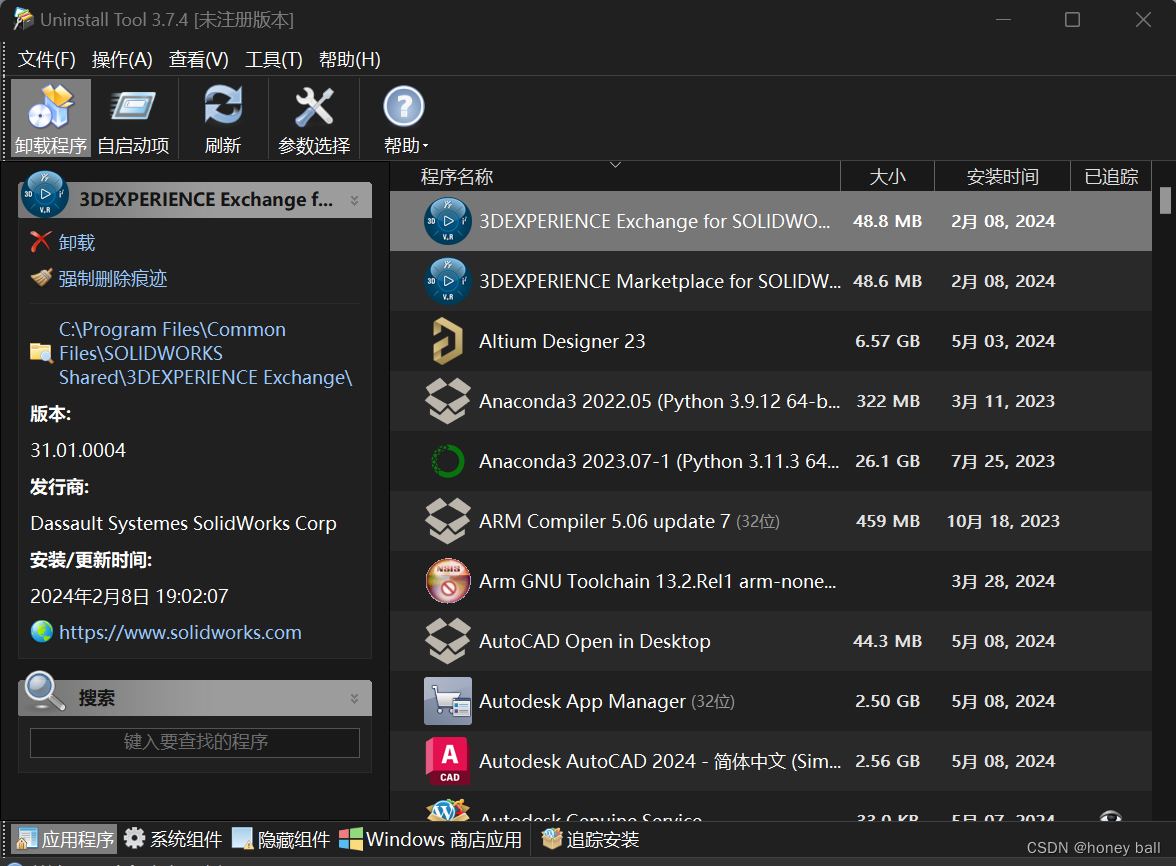Select Autodesk AutoCAD 2024 - 简体中文 entry
The image size is (1176, 866).
tap(771, 761)
